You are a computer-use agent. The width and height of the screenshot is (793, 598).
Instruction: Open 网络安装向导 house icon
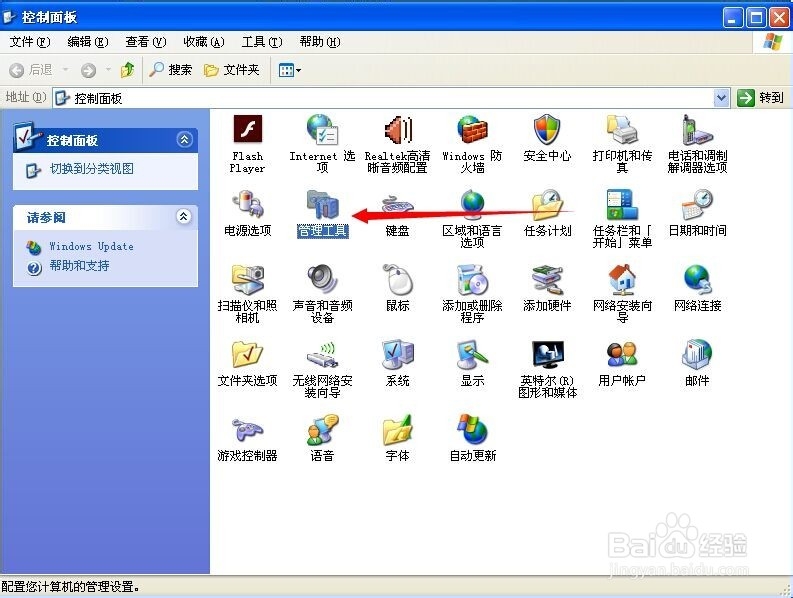[622, 279]
